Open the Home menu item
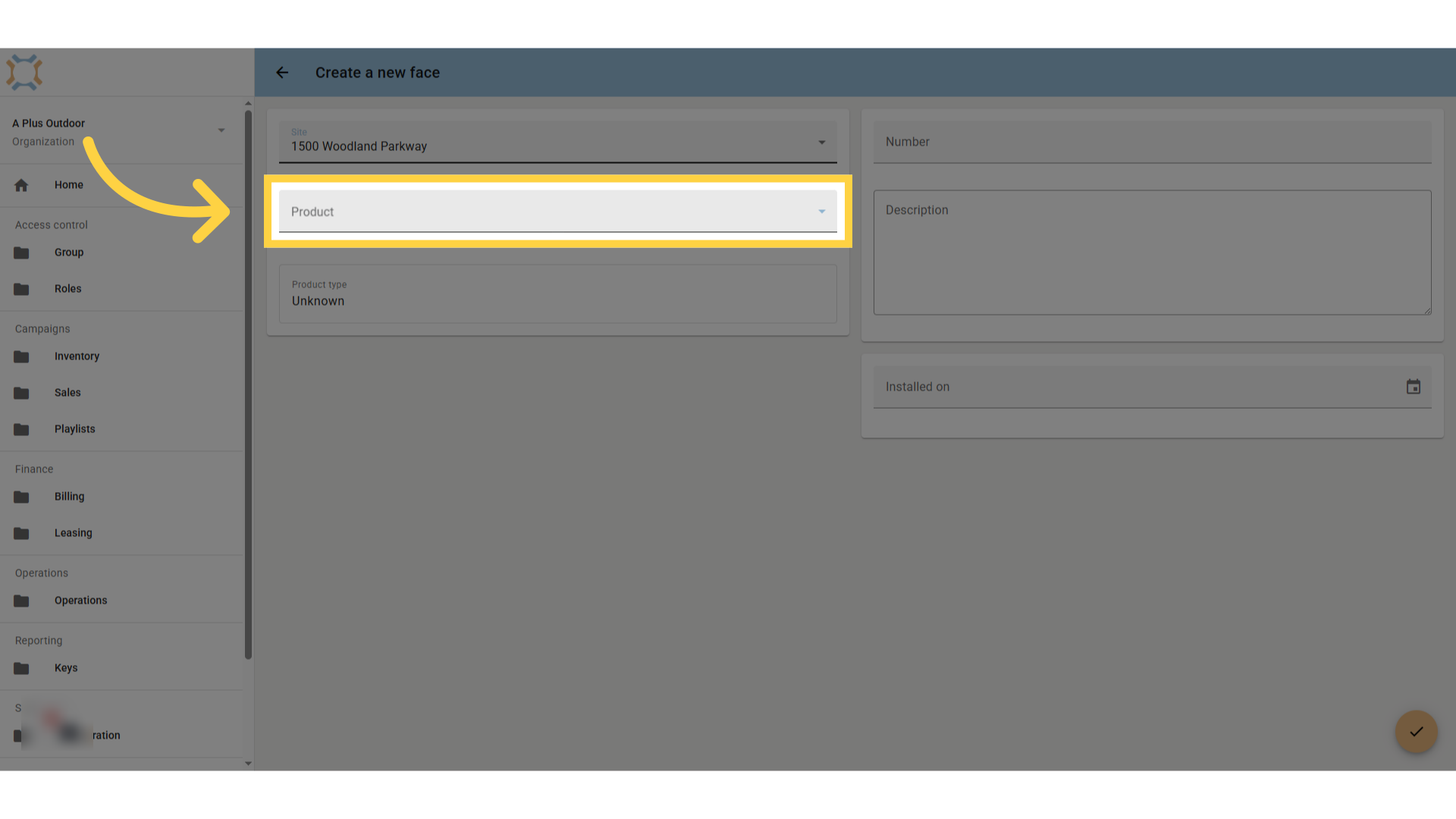The width and height of the screenshot is (1456, 819). point(121,185)
